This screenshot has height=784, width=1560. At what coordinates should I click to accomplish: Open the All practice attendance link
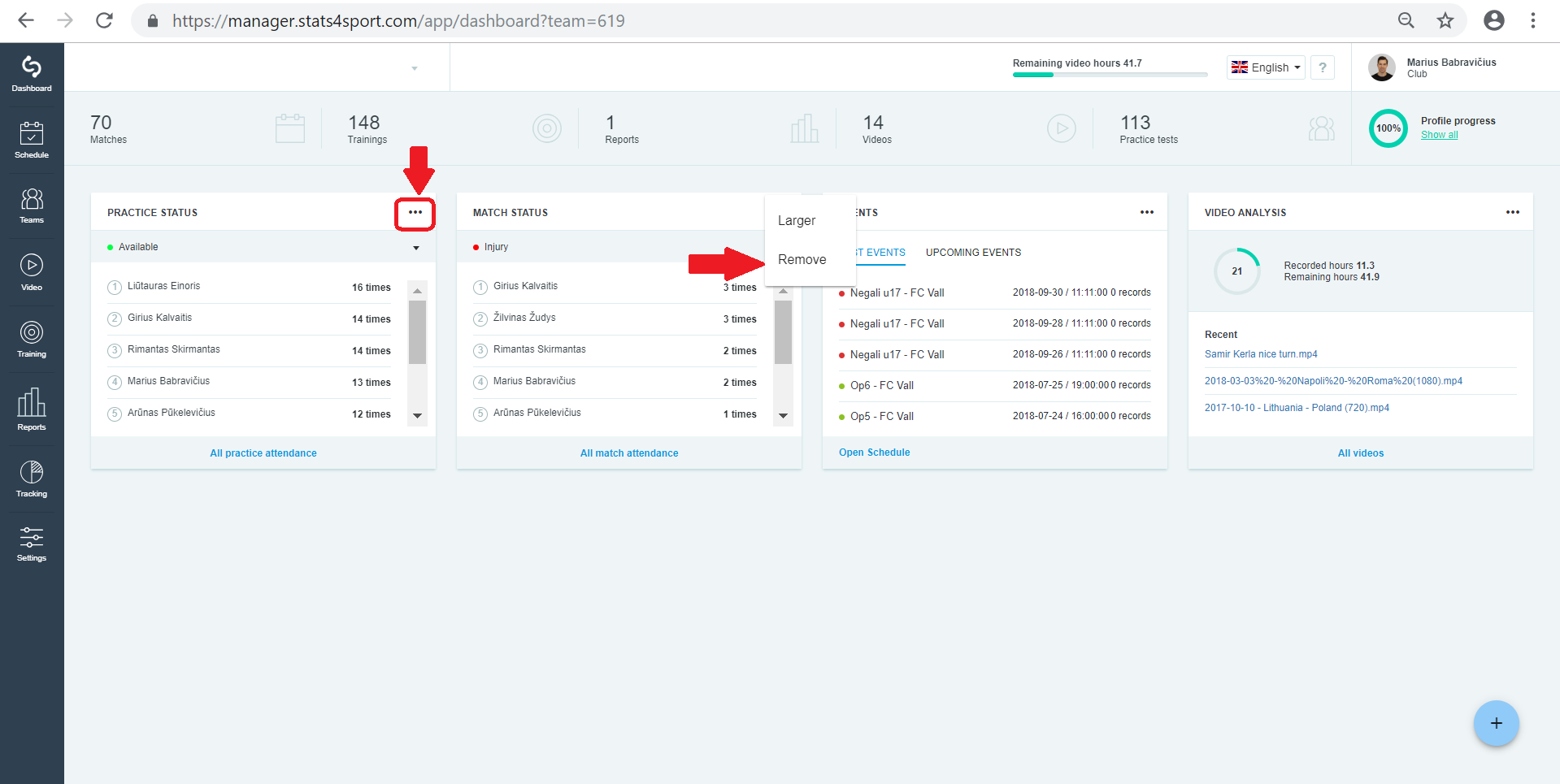click(263, 453)
